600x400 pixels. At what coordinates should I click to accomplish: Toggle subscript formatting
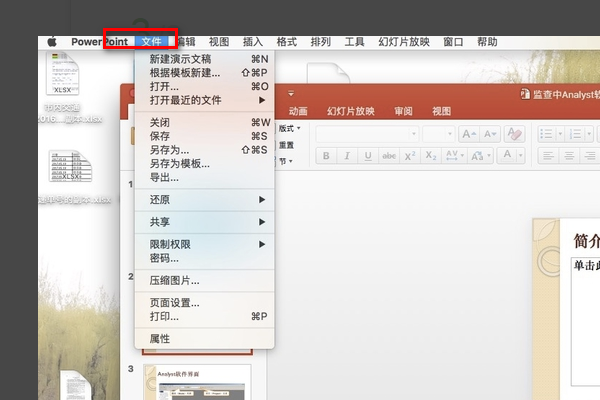[431, 156]
